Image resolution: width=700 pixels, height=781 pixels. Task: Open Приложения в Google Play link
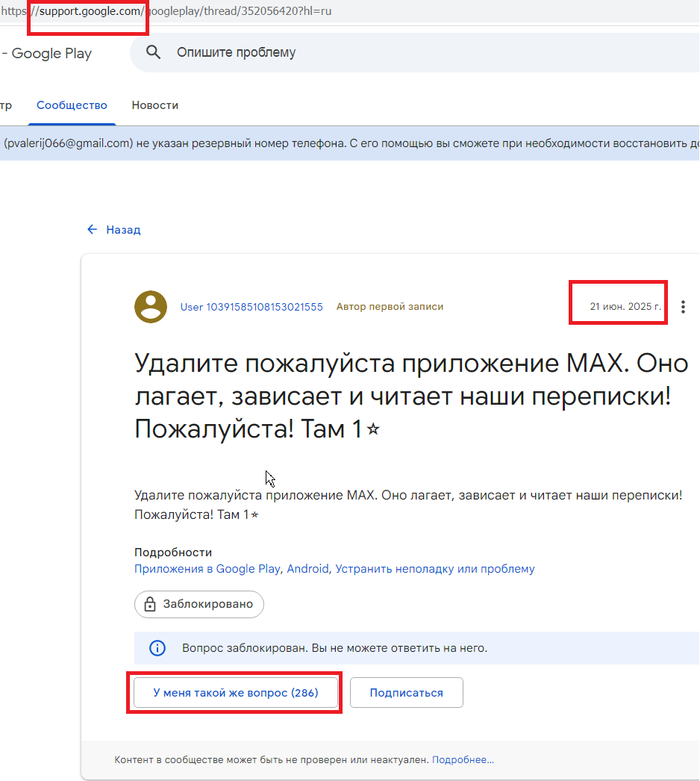[x=207, y=569]
